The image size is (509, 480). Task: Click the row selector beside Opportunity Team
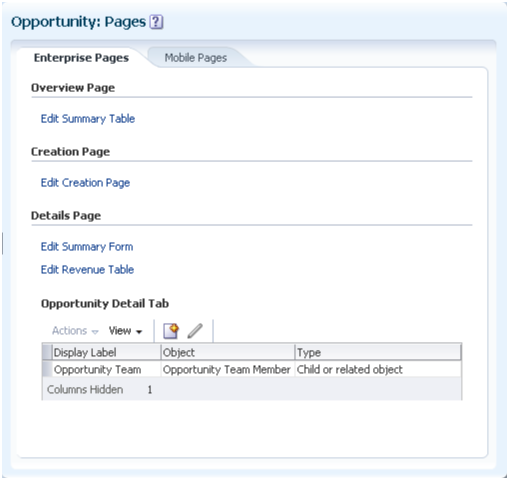[x=47, y=370]
